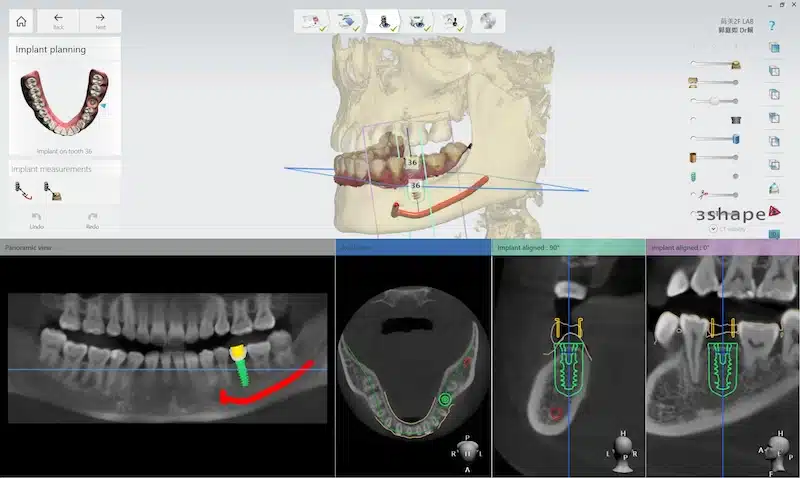The image size is (800, 478).
Task: Select the implant-to-crown measurement tool
Action: 53,191
